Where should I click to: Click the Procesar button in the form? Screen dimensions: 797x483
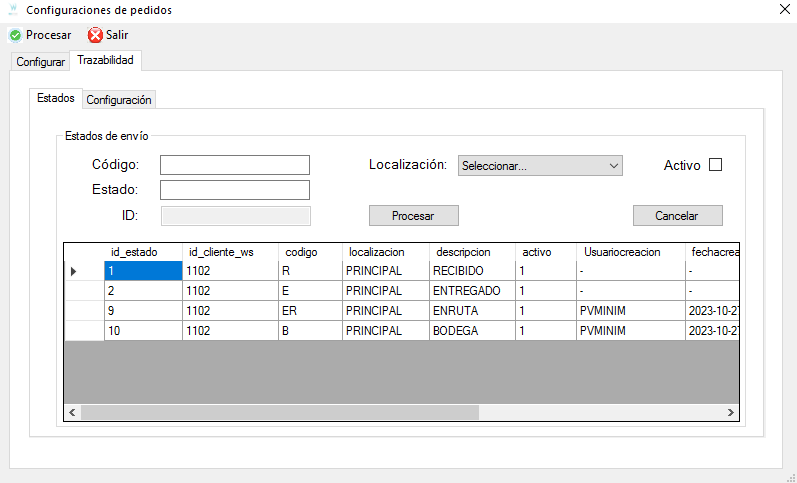(x=413, y=216)
